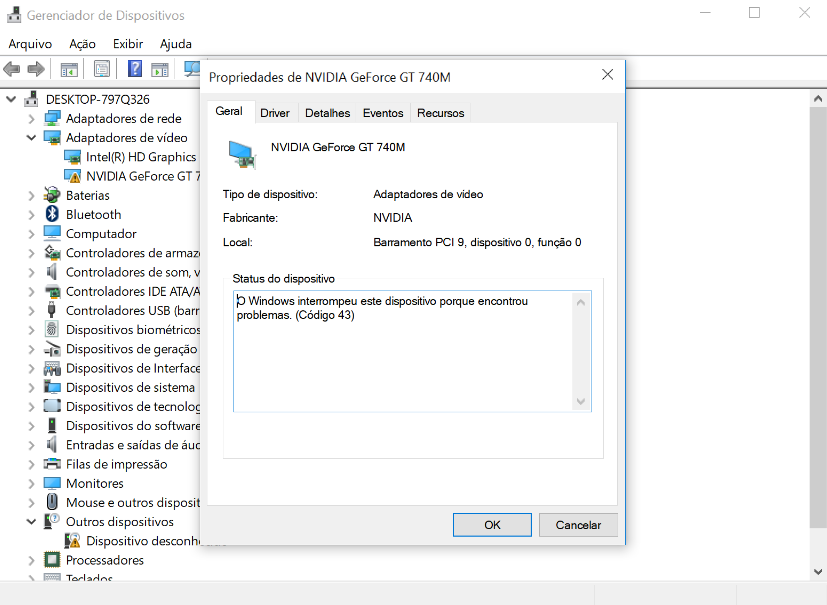Click the 'Barramento PCI 9, dispositivo 0, função 0' value
Screen dimensions: 827x605
tap(477, 242)
